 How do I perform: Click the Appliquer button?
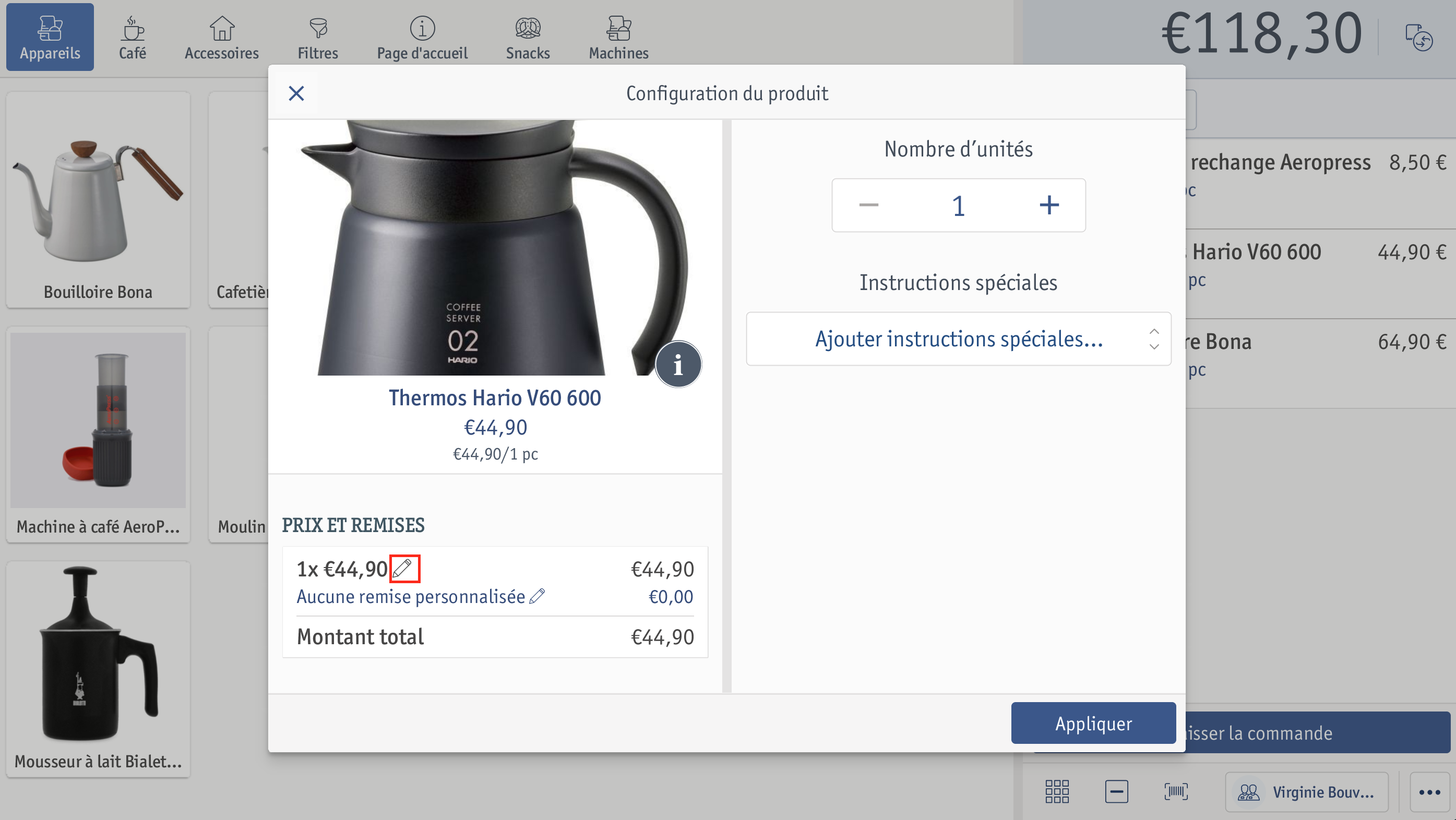(x=1093, y=723)
